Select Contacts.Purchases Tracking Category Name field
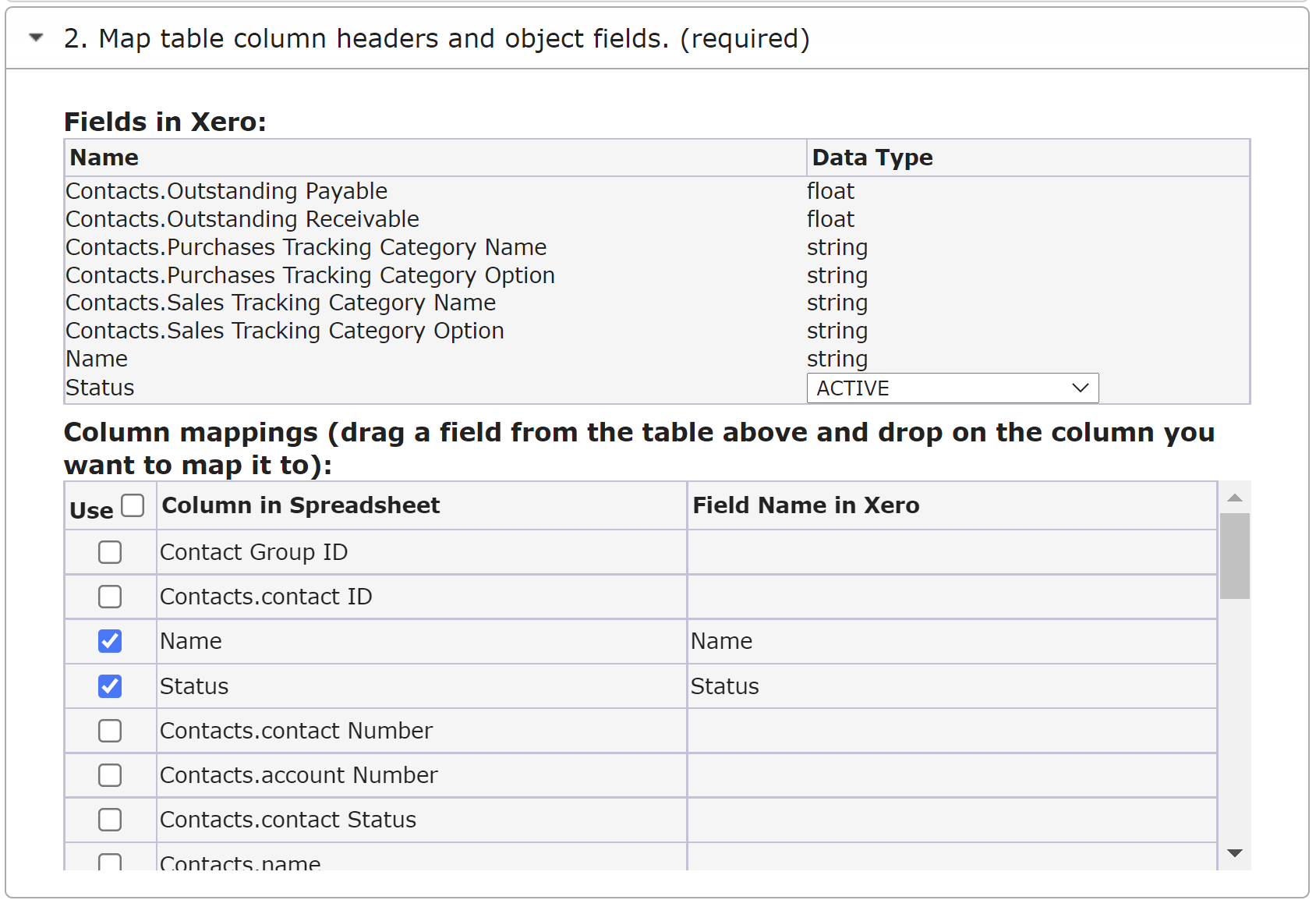This screenshot has width=1316, height=900. pos(306,247)
